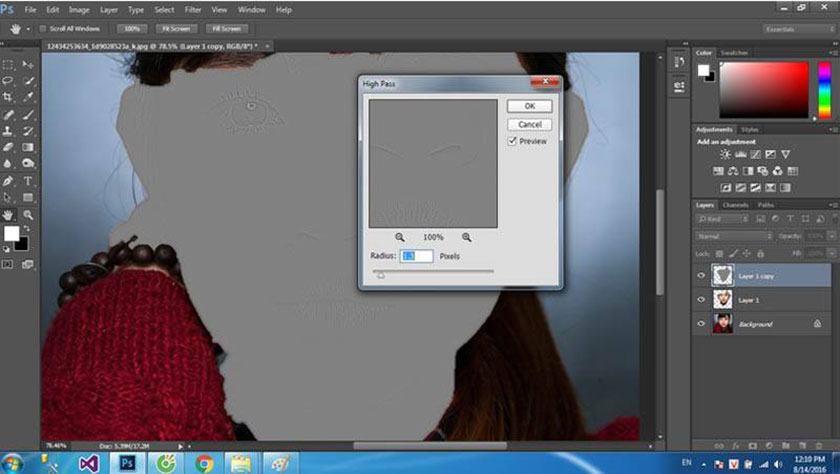
Task: Click the Fit Screen button
Action: (176, 29)
